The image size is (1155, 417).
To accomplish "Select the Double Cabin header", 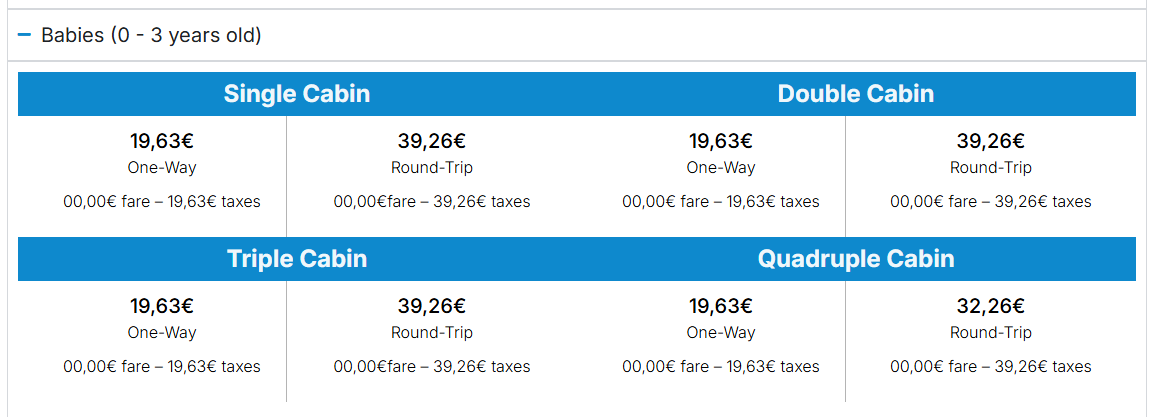I will tap(856, 94).
